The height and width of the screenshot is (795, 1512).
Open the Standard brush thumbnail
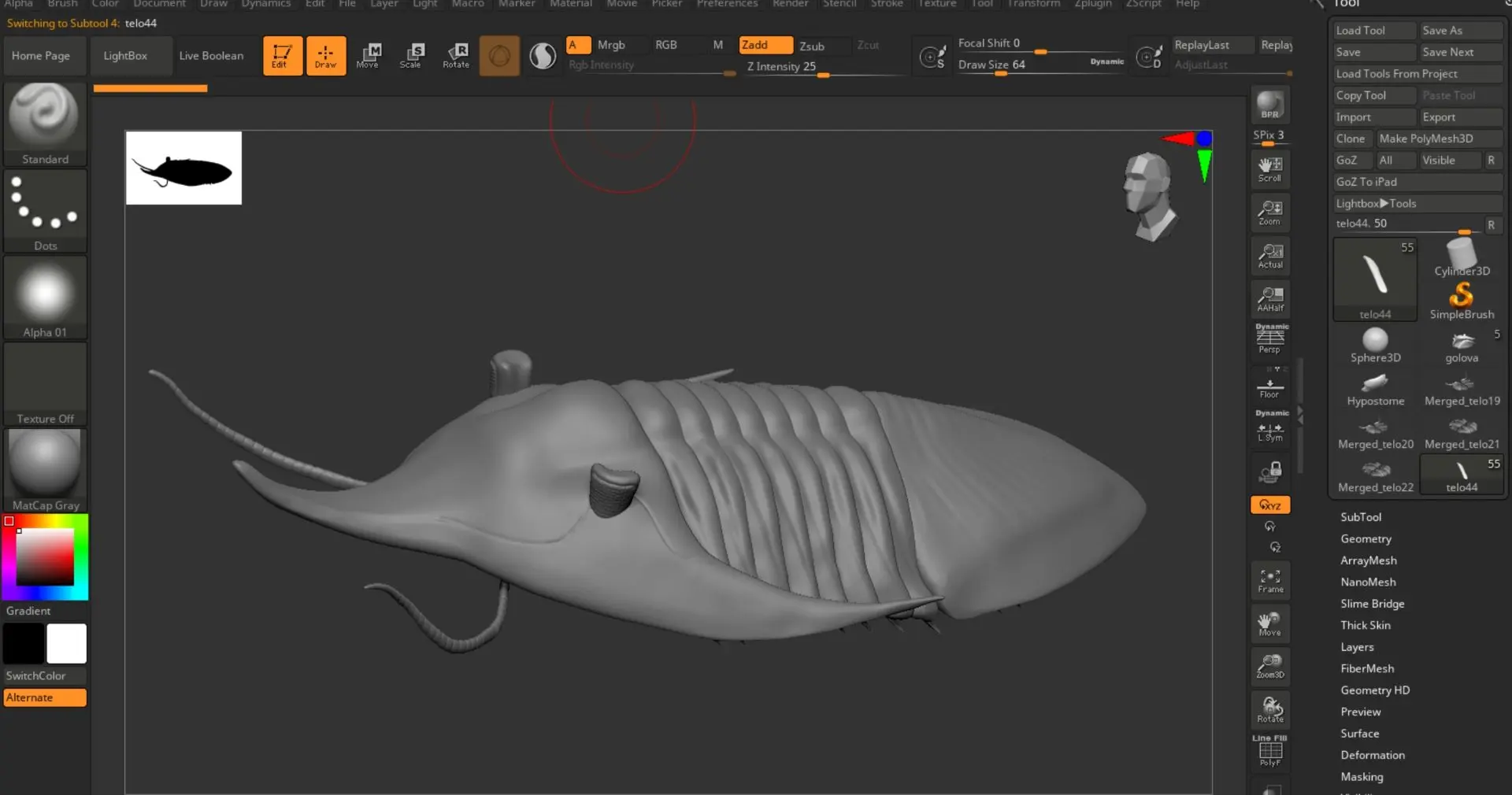pos(45,124)
